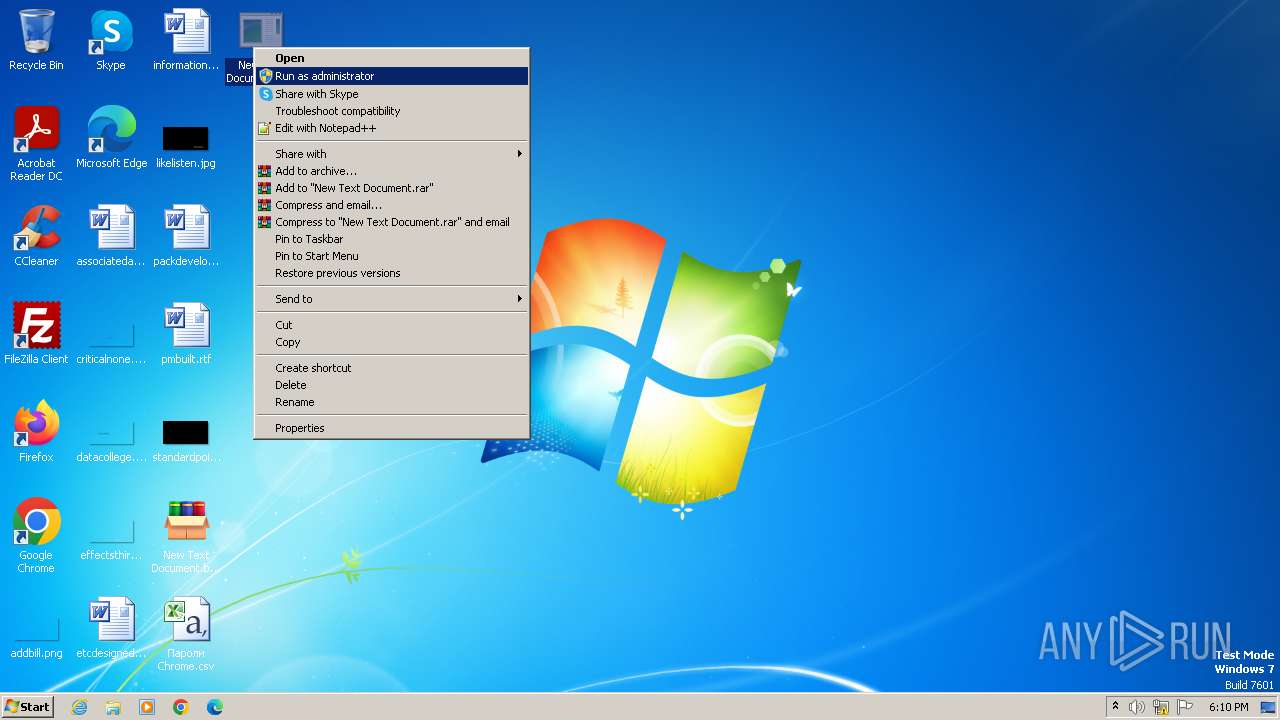Select the CCleaner desktop icon
The height and width of the screenshot is (720, 1280).
(x=36, y=236)
